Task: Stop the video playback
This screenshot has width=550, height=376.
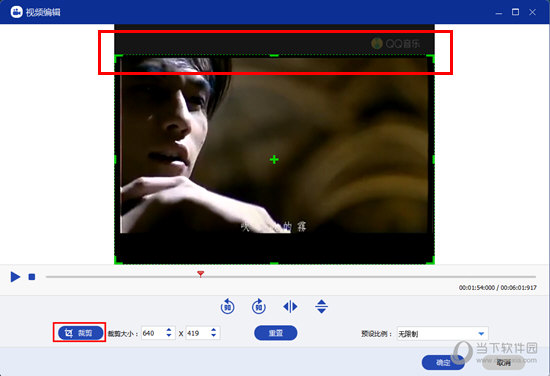Action: (32, 277)
